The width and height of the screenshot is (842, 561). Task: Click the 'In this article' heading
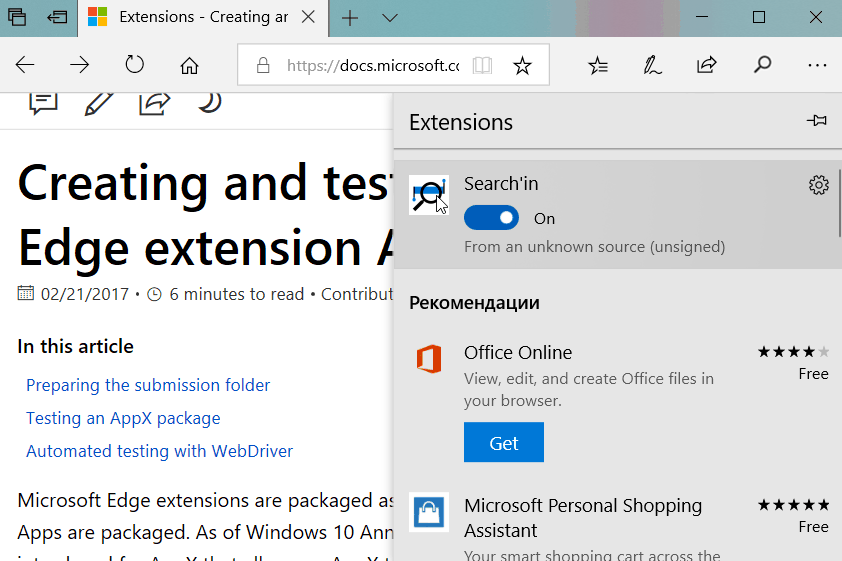[75, 346]
